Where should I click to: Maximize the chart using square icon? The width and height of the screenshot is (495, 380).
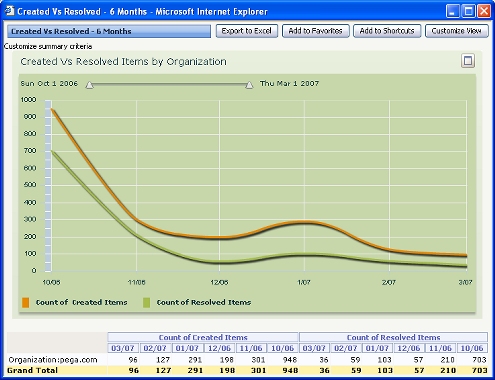(468, 61)
